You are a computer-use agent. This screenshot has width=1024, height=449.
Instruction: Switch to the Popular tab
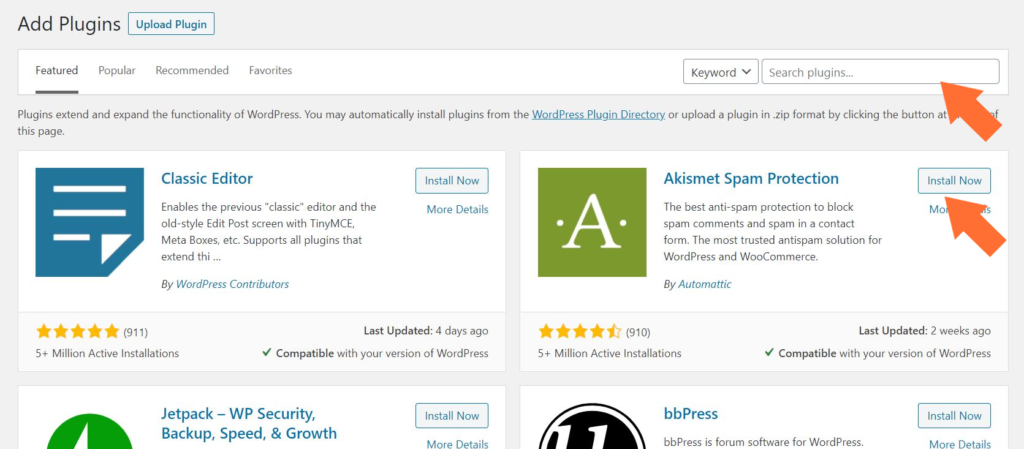coord(117,70)
